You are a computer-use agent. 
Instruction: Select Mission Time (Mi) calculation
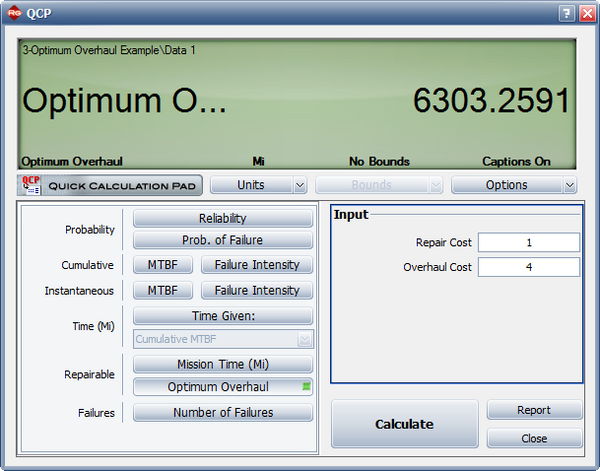tap(223, 364)
